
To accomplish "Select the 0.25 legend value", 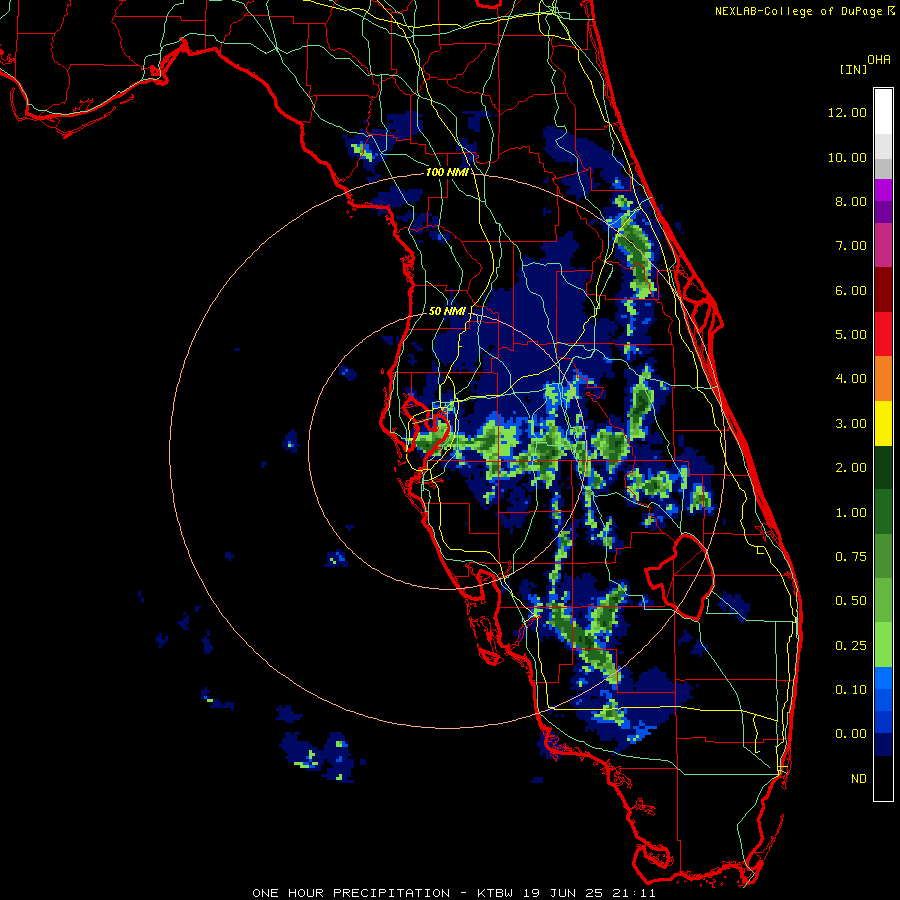I will (851, 646).
